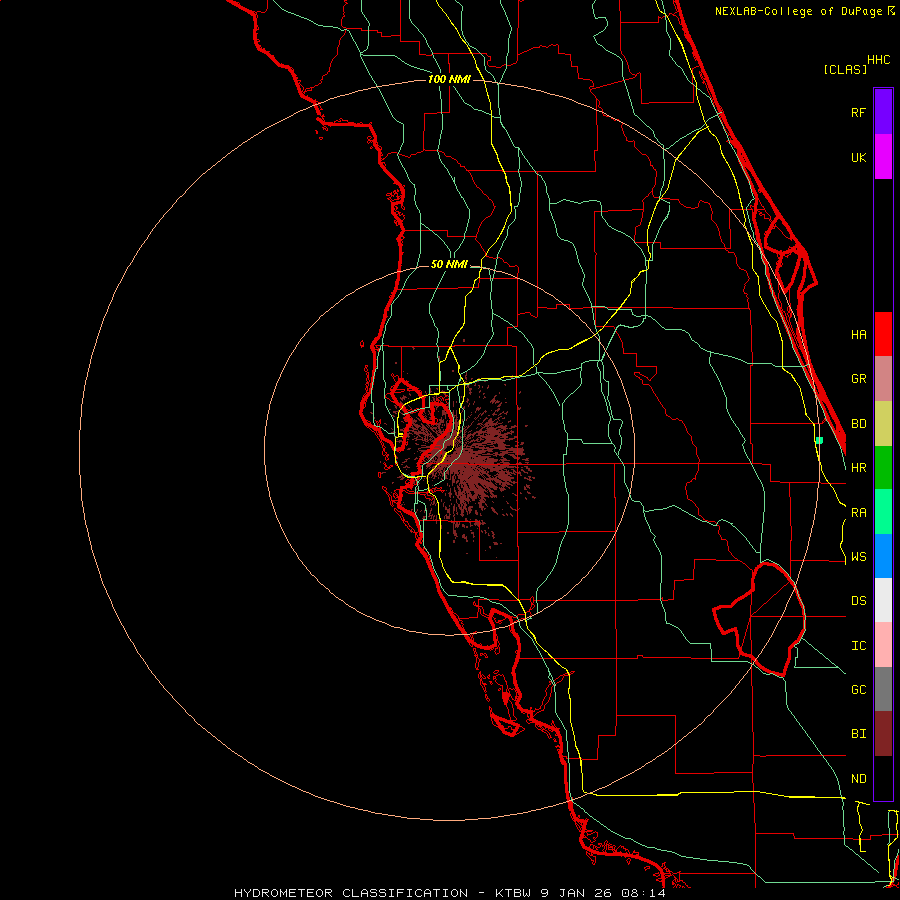This screenshot has width=900, height=900.
Task: Click the GR dusty pink legend swatch
Action: (883, 379)
